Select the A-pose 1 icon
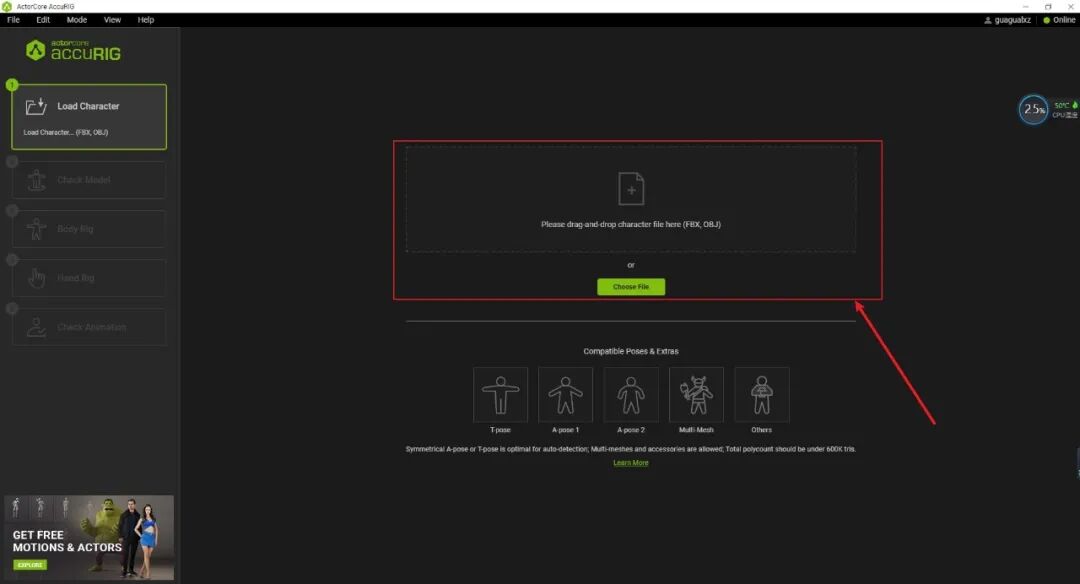The width and height of the screenshot is (1080, 584). 565,395
